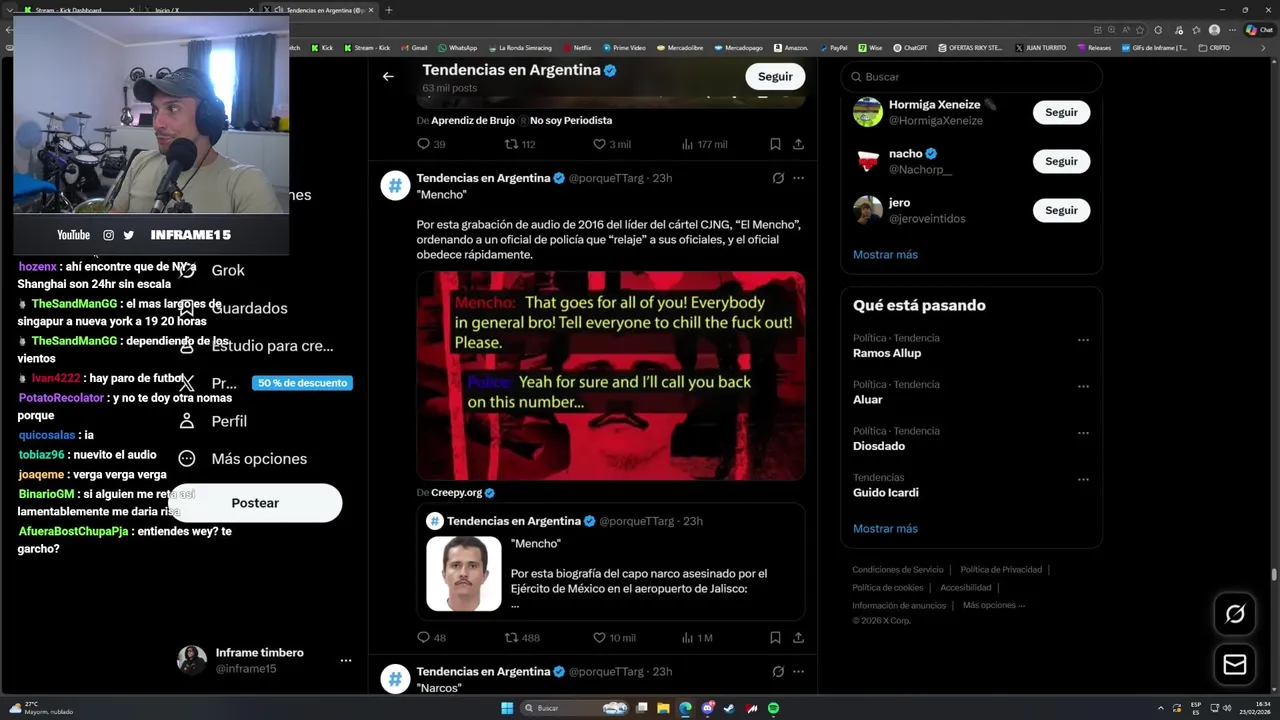Follow Hormiga Xeneize

(x=1061, y=112)
